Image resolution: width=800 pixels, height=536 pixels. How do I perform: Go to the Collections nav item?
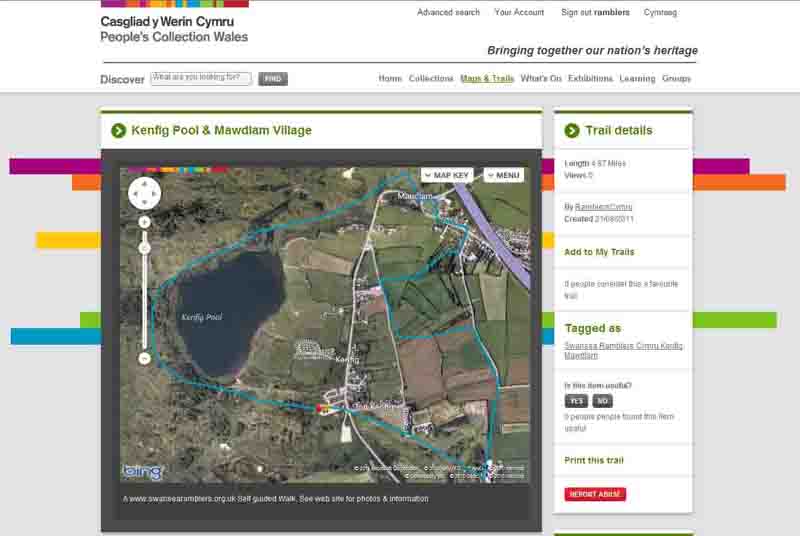[431, 79]
